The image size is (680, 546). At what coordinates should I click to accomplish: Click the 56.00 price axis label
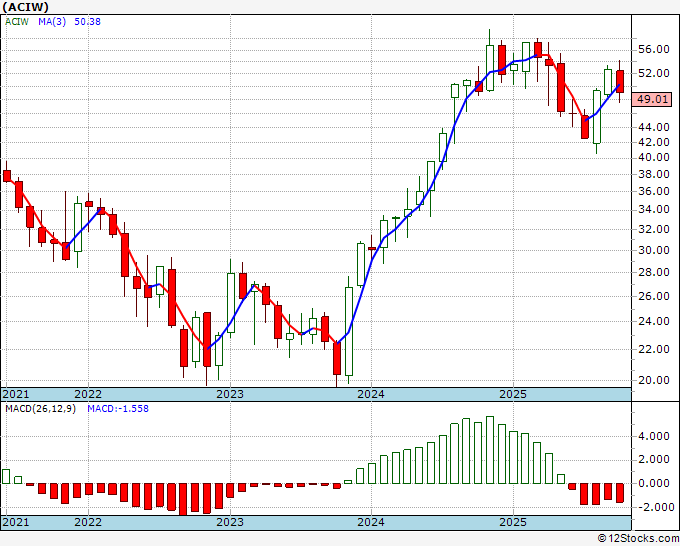click(x=654, y=49)
